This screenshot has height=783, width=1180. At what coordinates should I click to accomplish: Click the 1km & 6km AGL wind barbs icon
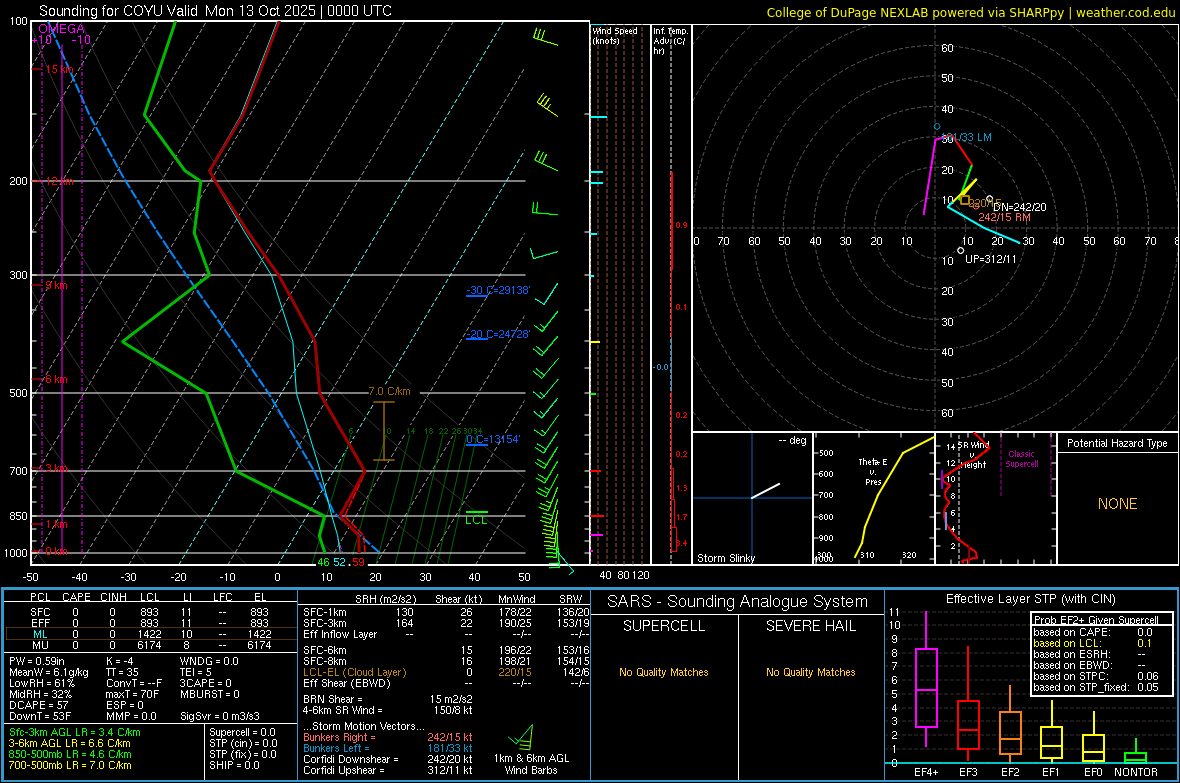[521, 737]
